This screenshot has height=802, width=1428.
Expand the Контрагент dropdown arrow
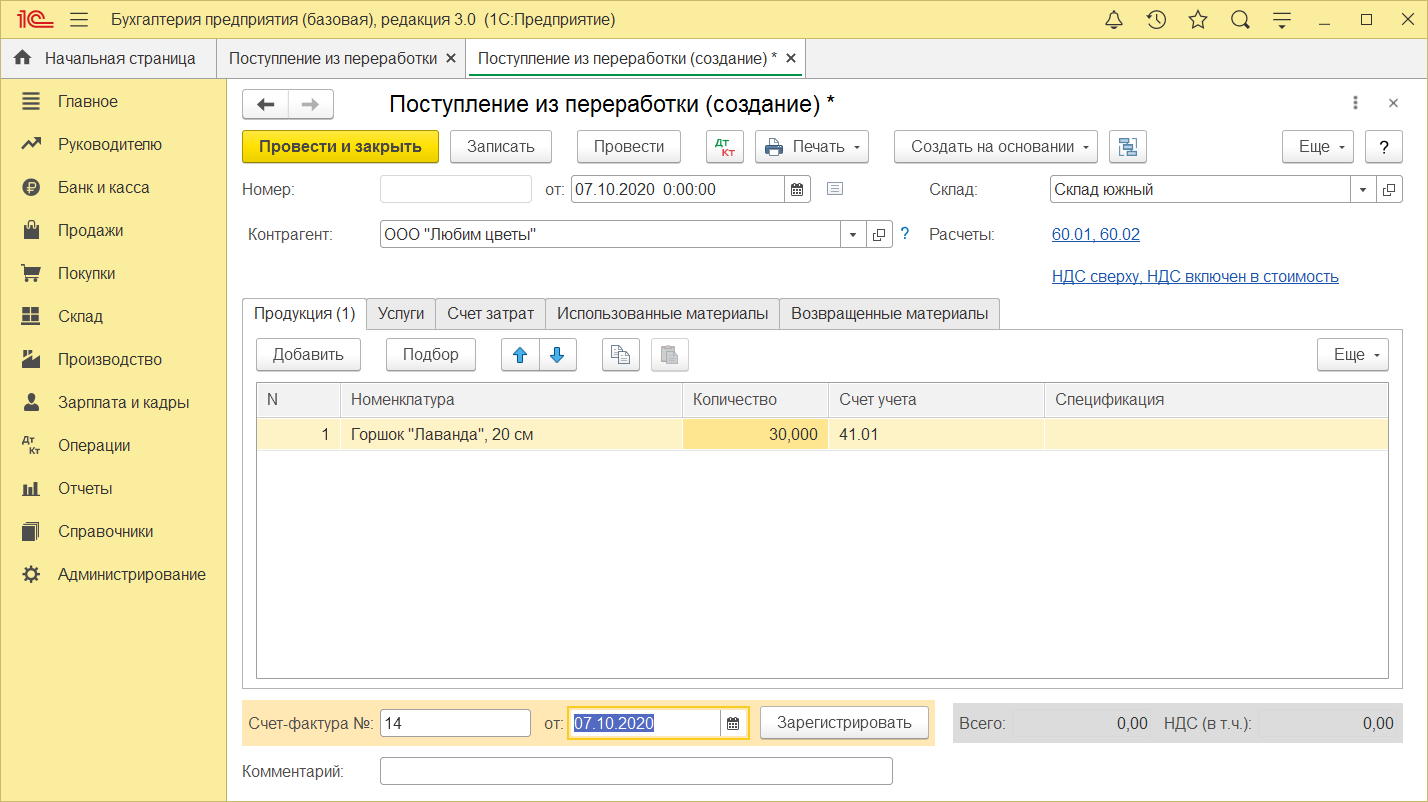coord(852,234)
